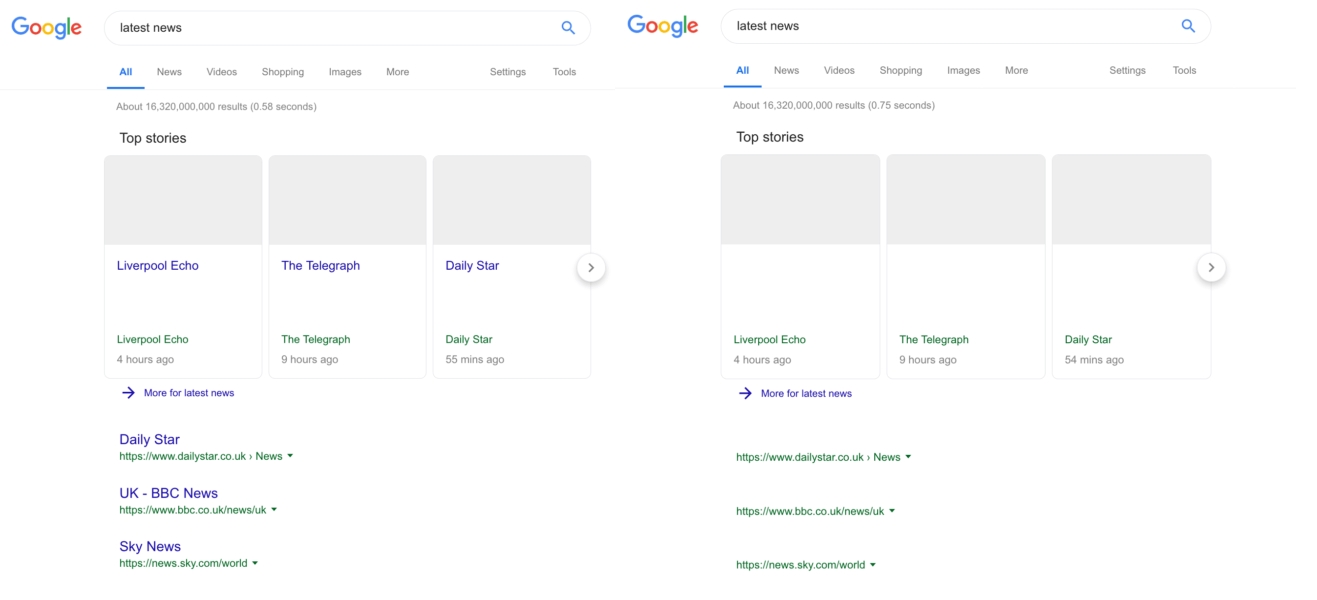Image resolution: width=1317 pixels, height=600 pixels.
Task: Click green Daily Star source text in right card
Action: (x=1089, y=339)
